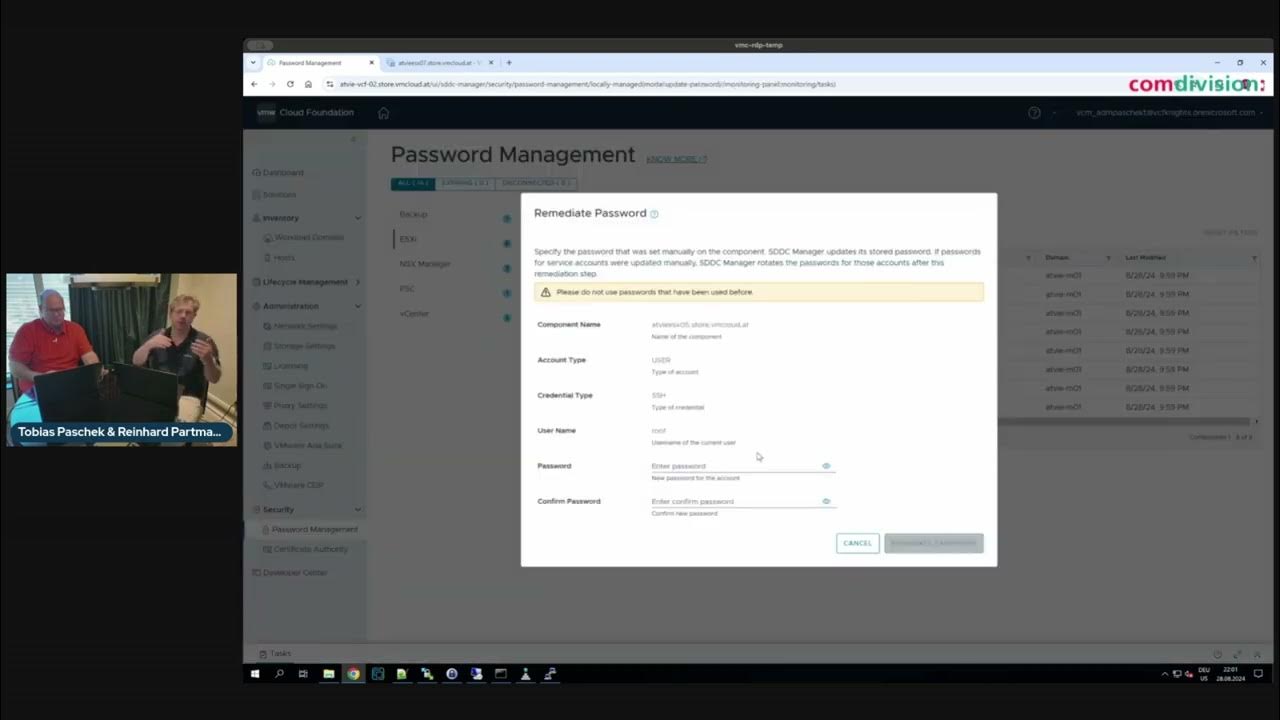
Task: Close the Password Management browser tab
Action: coord(372,63)
